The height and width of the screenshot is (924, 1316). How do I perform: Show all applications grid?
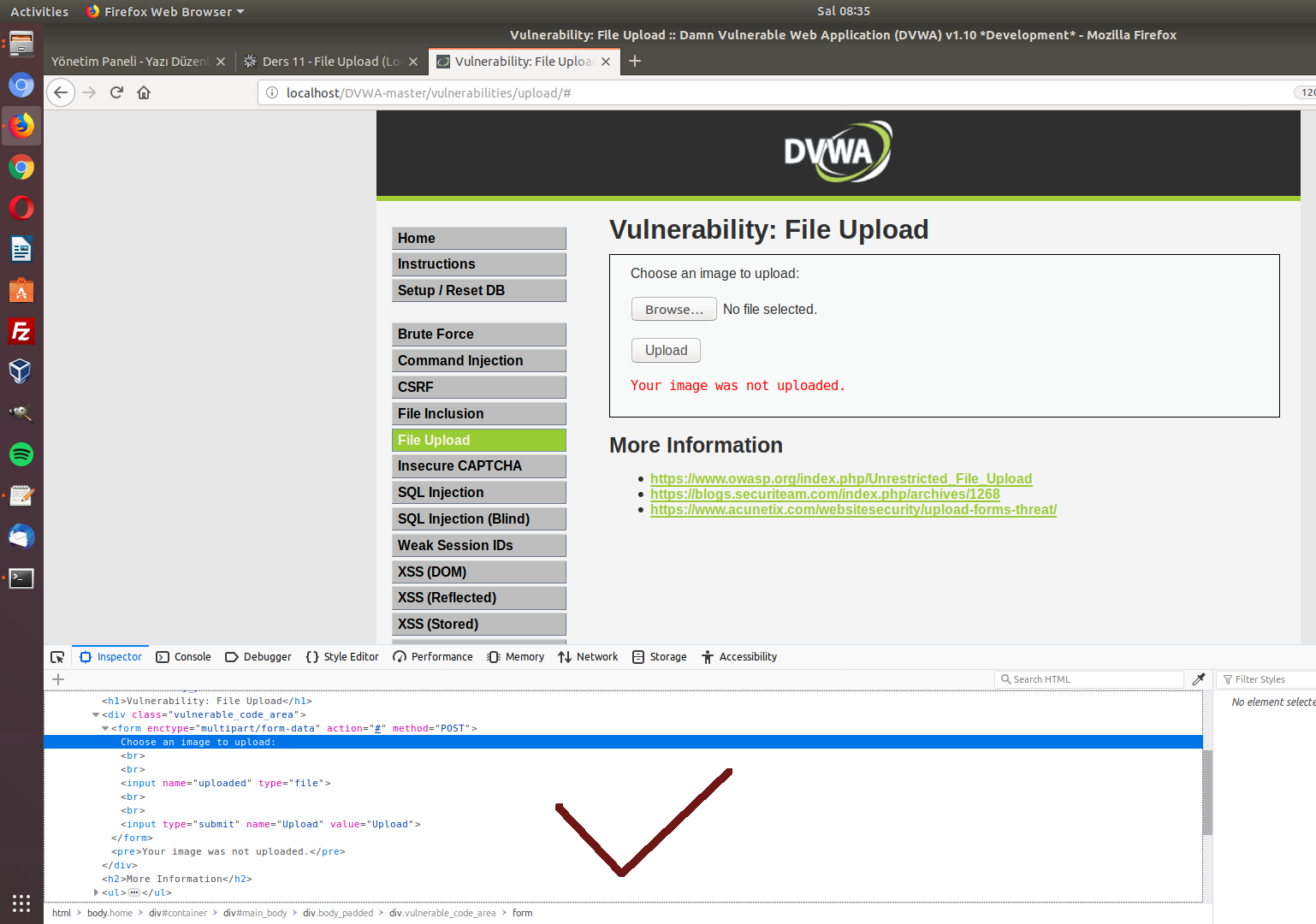click(x=21, y=903)
